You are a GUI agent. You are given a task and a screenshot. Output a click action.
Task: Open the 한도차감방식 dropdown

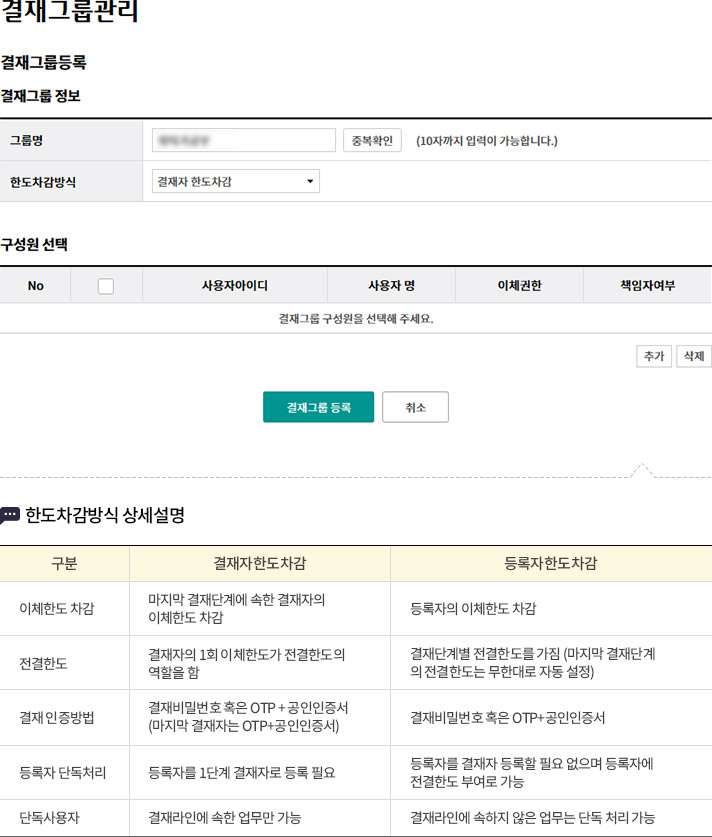236,181
